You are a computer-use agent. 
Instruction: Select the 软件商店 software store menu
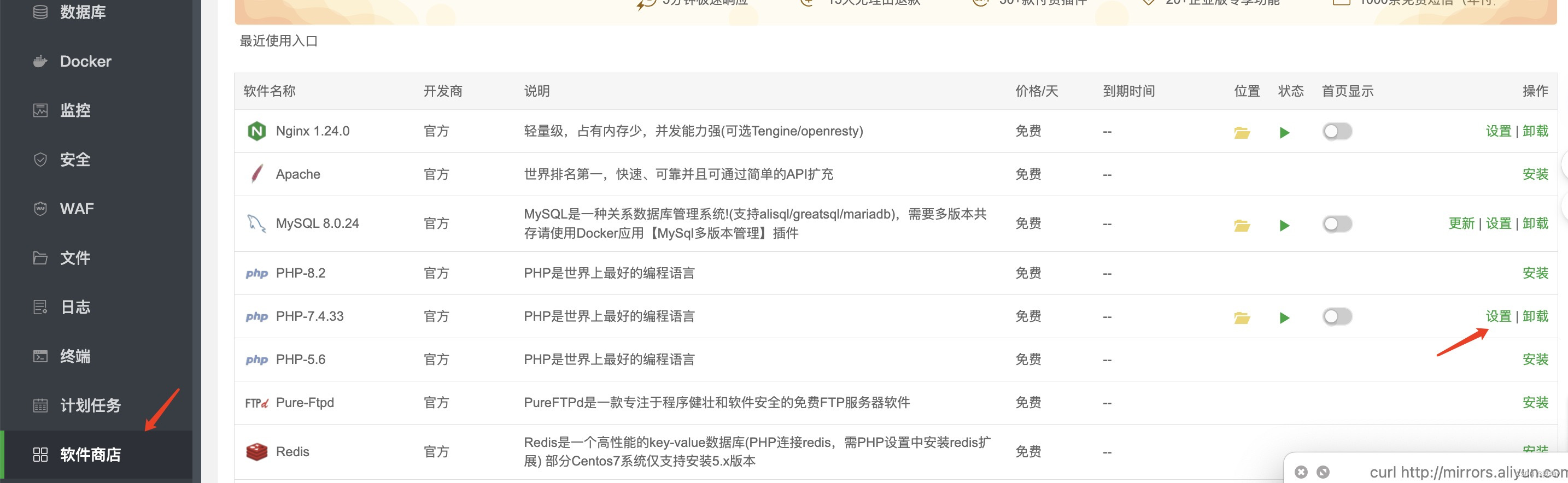[91, 455]
